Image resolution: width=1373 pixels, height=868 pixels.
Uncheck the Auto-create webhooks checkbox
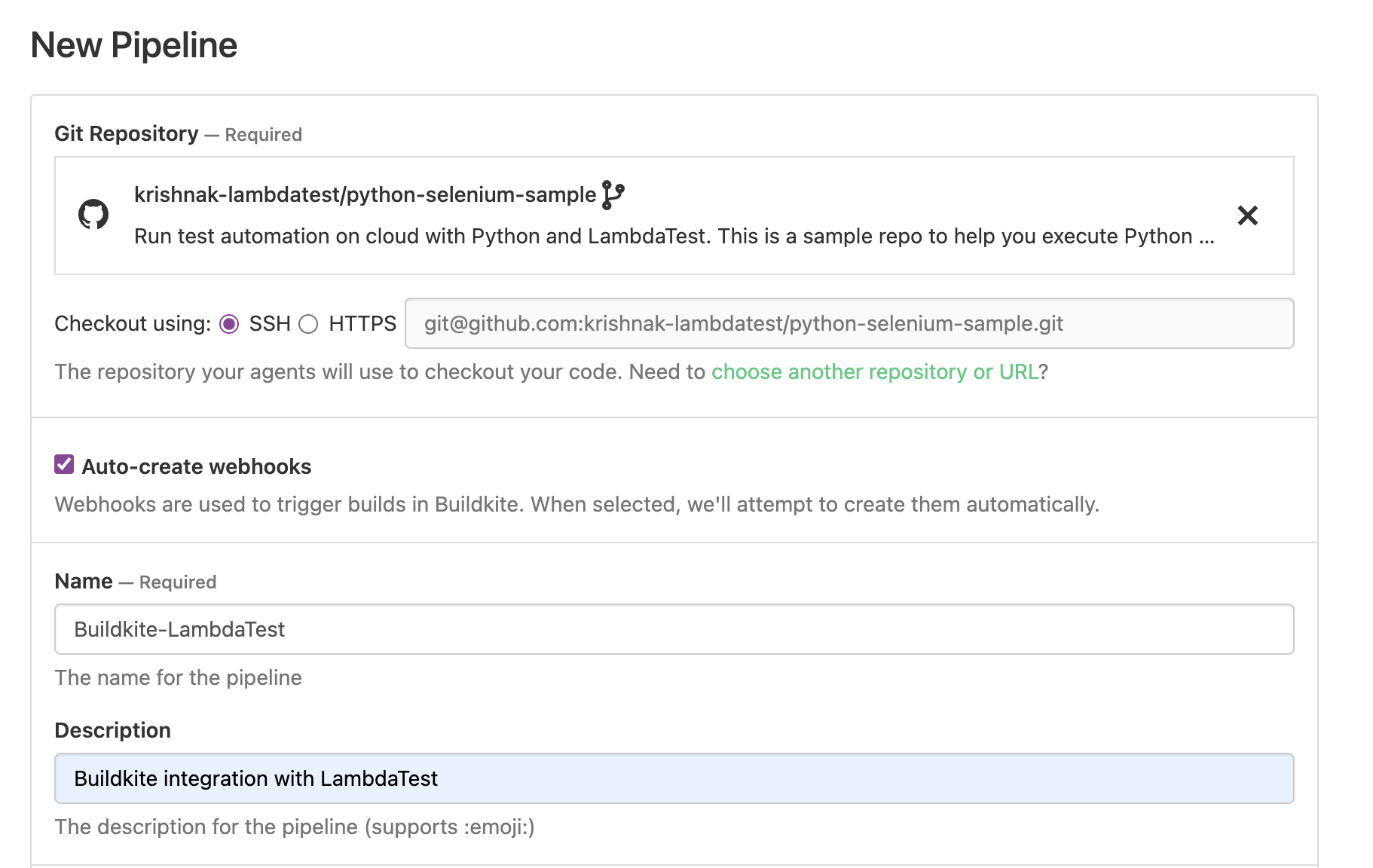[63, 464]
